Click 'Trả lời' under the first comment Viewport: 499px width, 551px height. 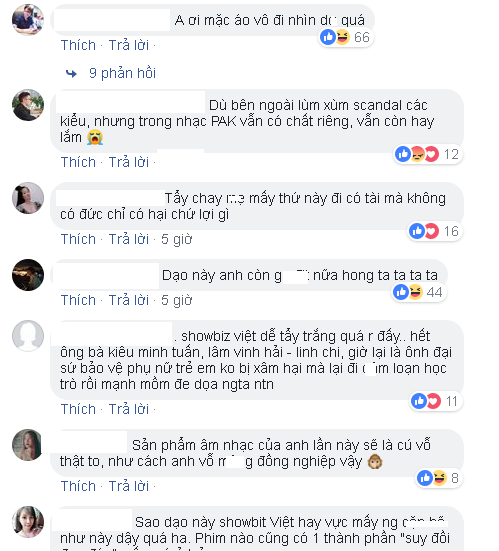(x=129, y=45)
